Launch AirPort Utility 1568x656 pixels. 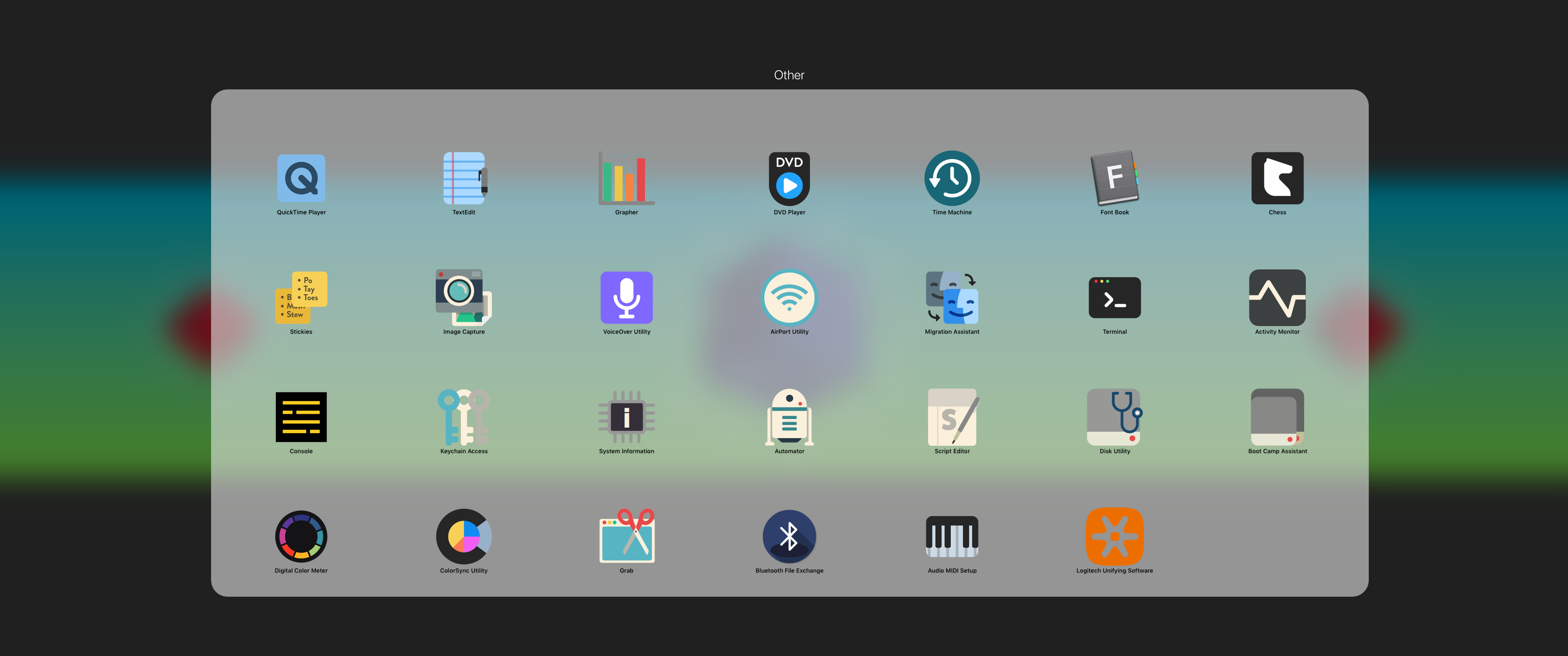789,298
